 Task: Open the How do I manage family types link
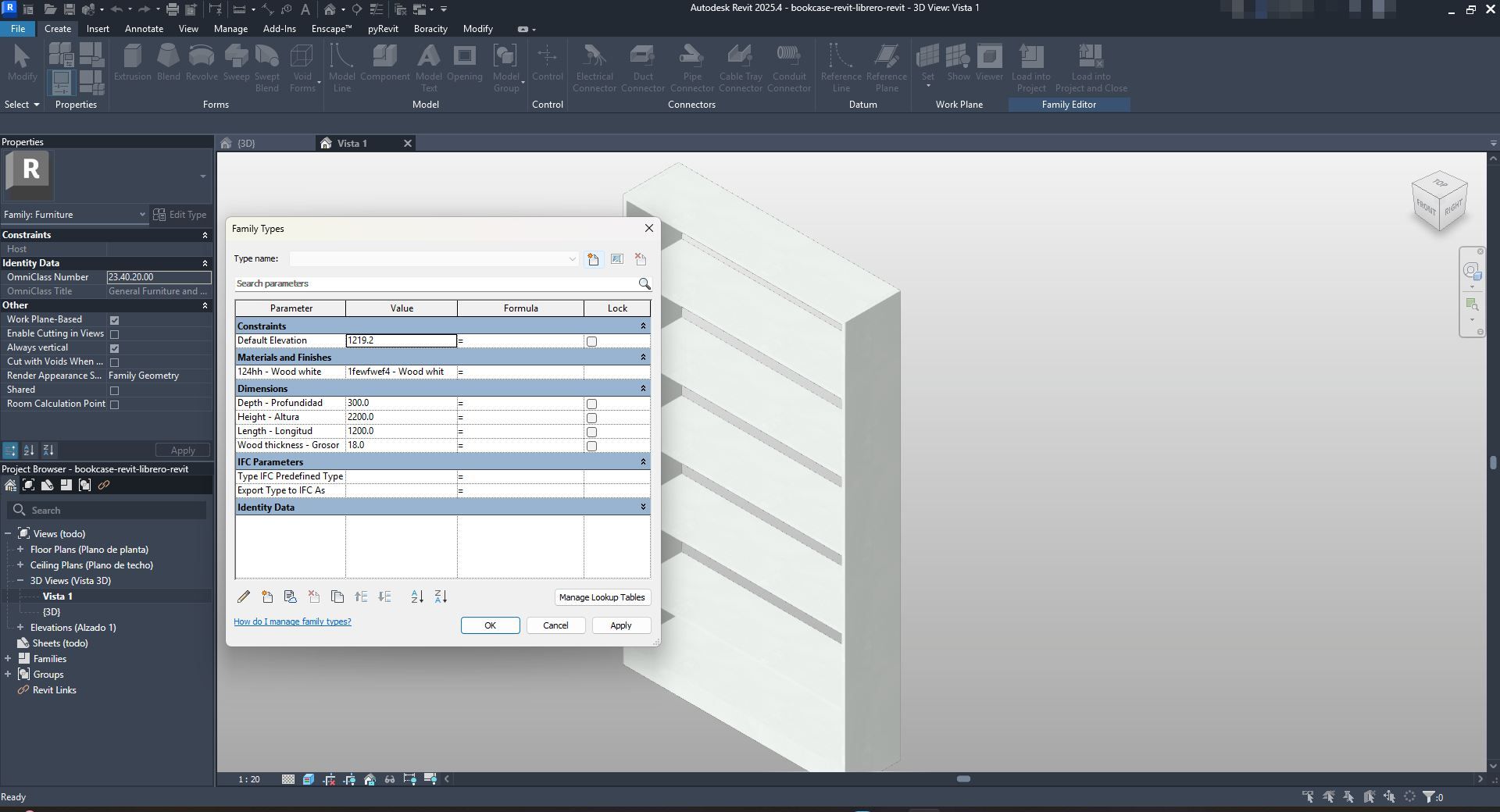click(292, 621)
